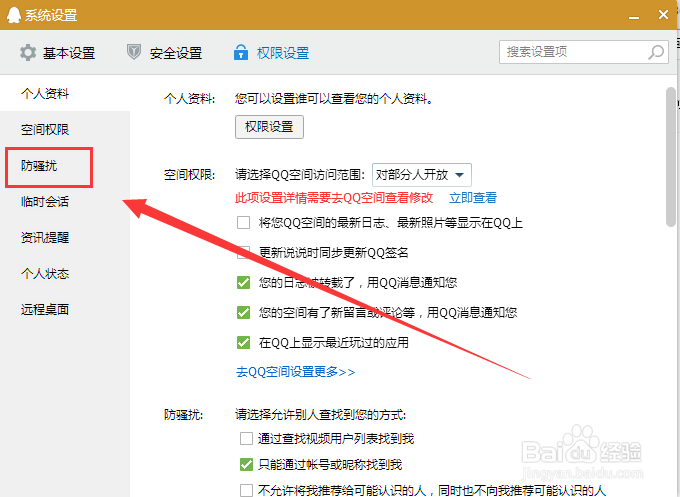Minimize the 系统设置 window

(634, 16)
